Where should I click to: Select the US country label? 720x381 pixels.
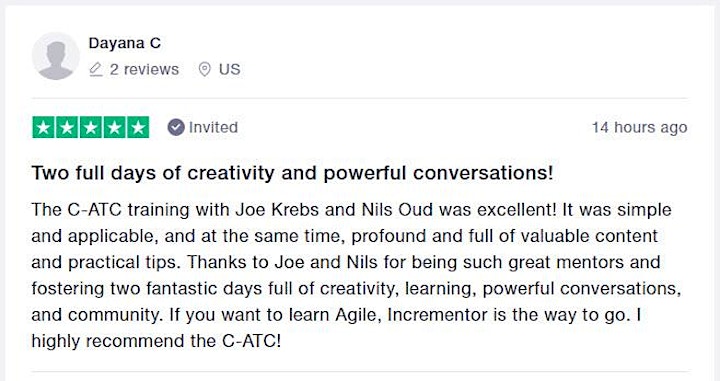coord(229,69)
